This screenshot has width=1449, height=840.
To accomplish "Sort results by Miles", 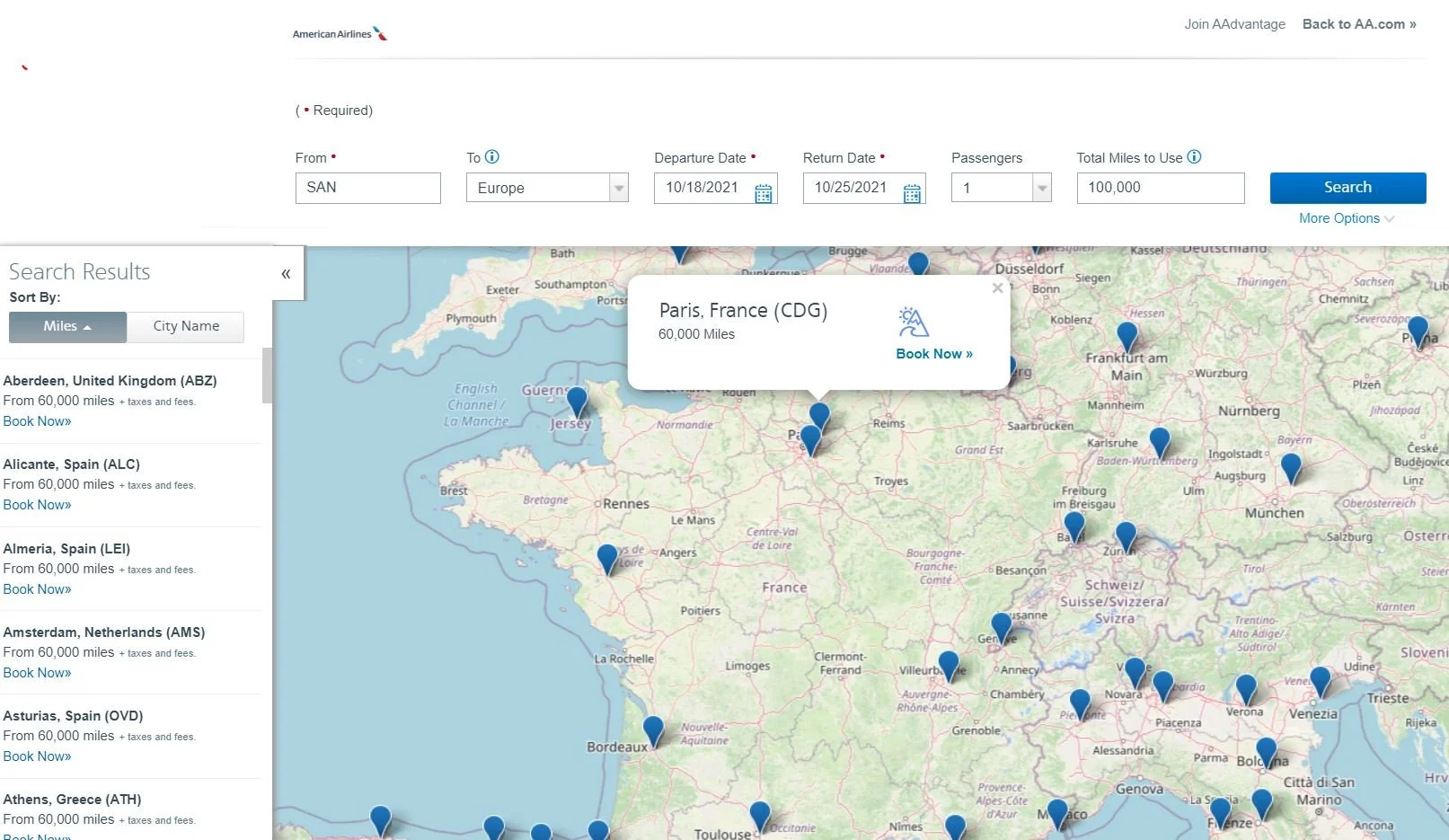I will [67, 327].
